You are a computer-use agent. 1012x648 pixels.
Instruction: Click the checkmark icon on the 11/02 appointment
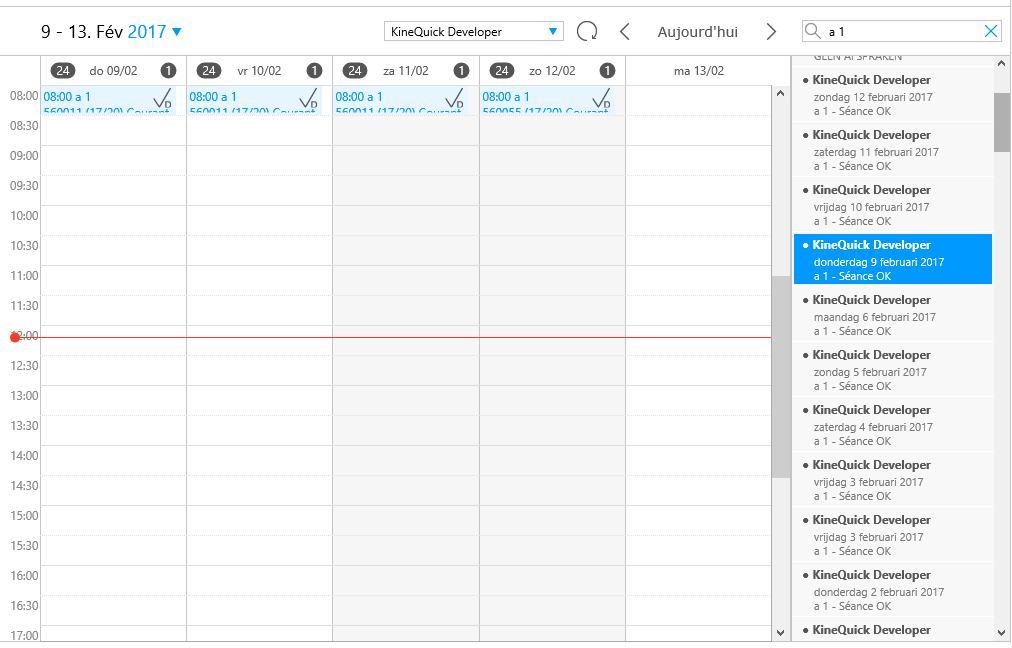click(x=455, y=98)
